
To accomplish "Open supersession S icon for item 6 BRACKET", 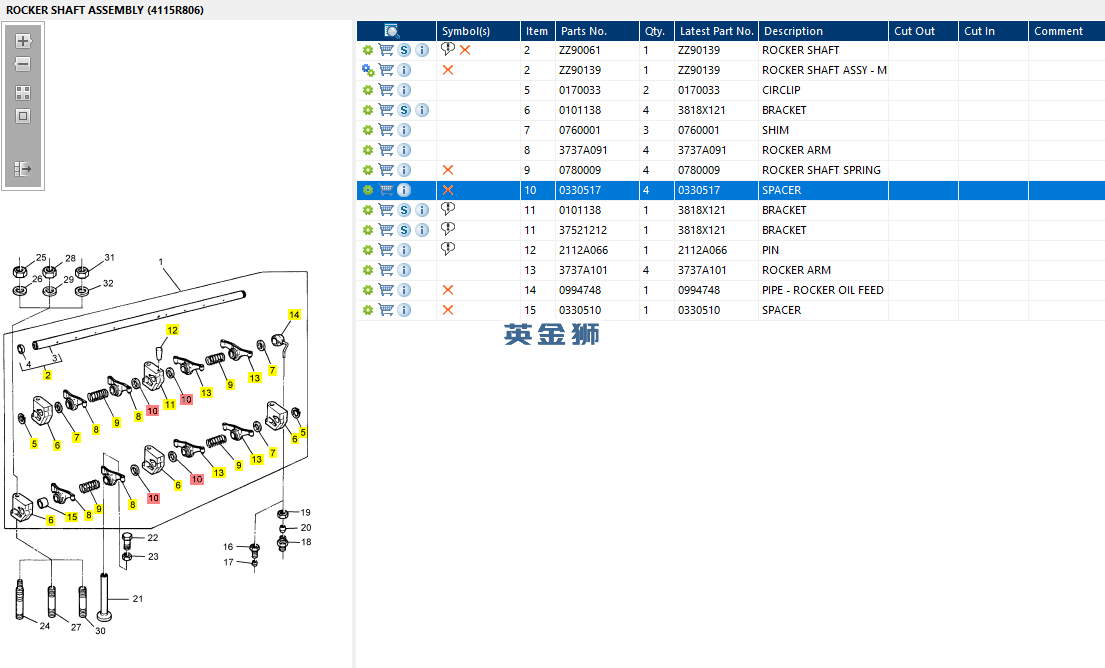I will (x=404, y=110).
